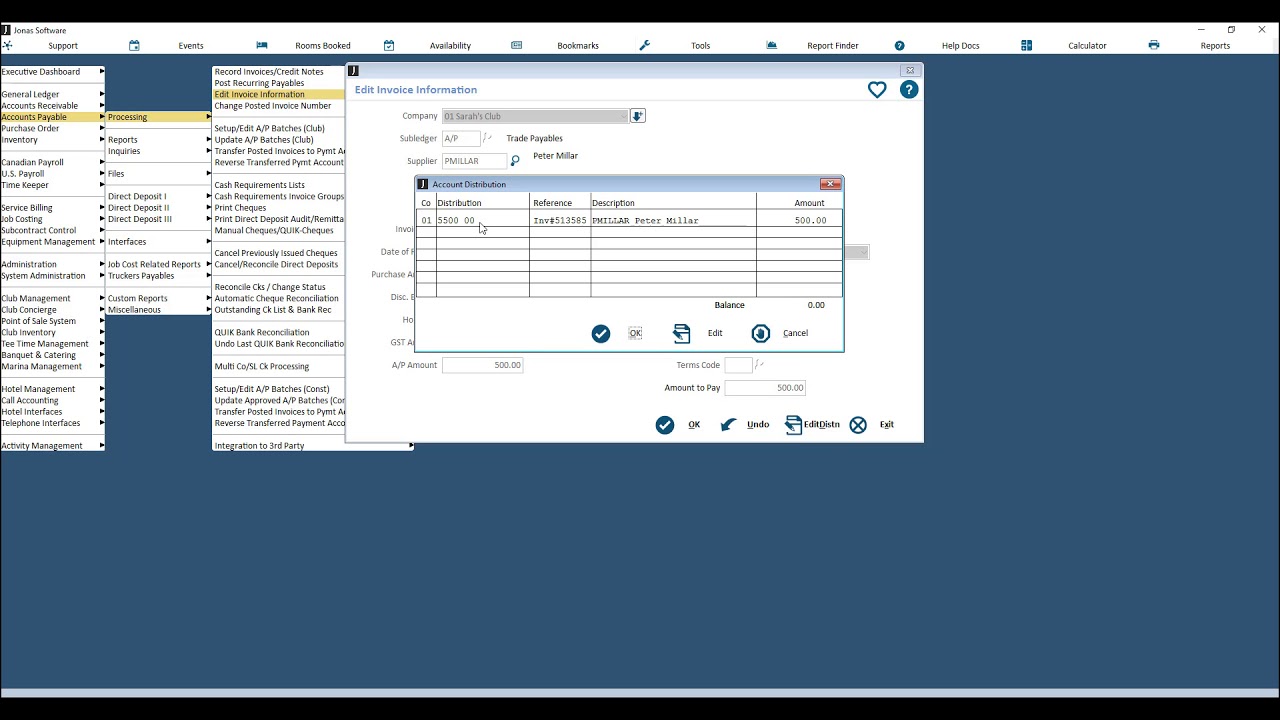Open the Events calendar icon
Screen dimensions: 1280x720
point(134,45)
